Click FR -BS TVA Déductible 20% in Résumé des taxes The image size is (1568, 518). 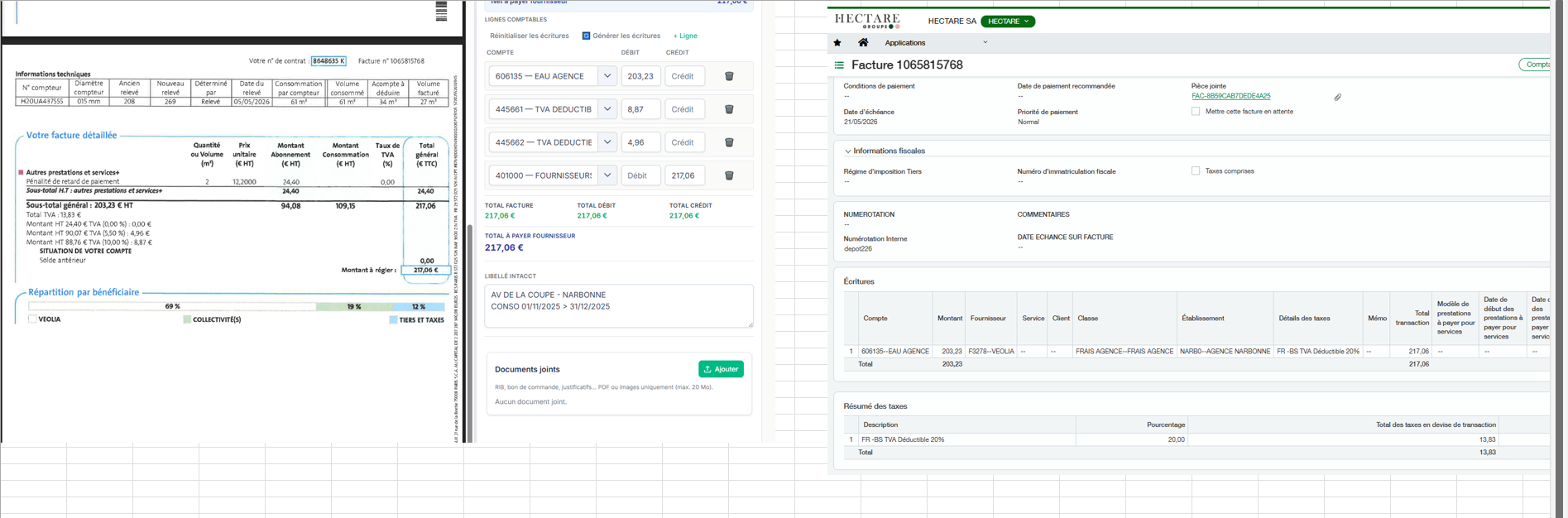click(903, 439)
